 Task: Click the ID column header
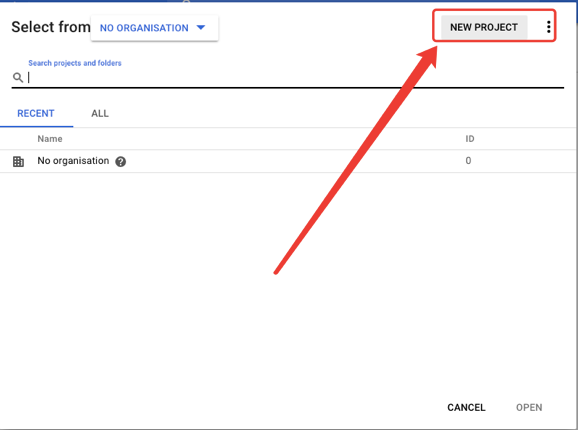(x=470, y=139)
